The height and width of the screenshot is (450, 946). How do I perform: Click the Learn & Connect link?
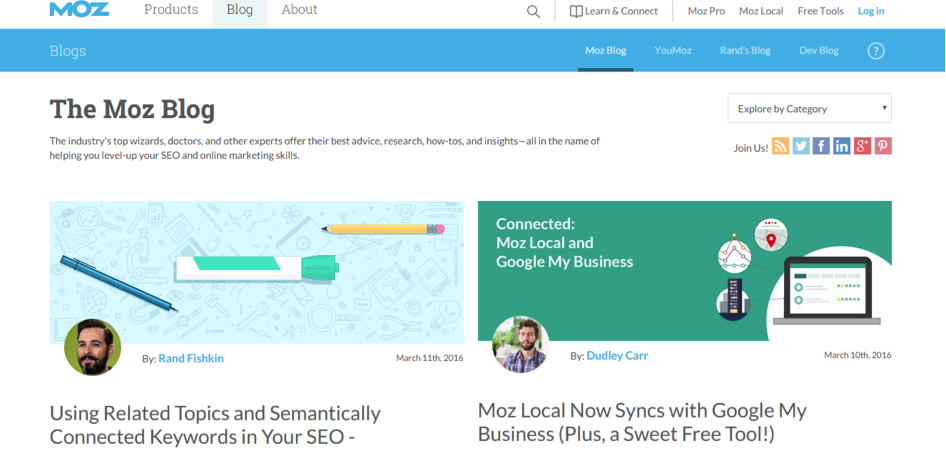[x=621, y=11]
